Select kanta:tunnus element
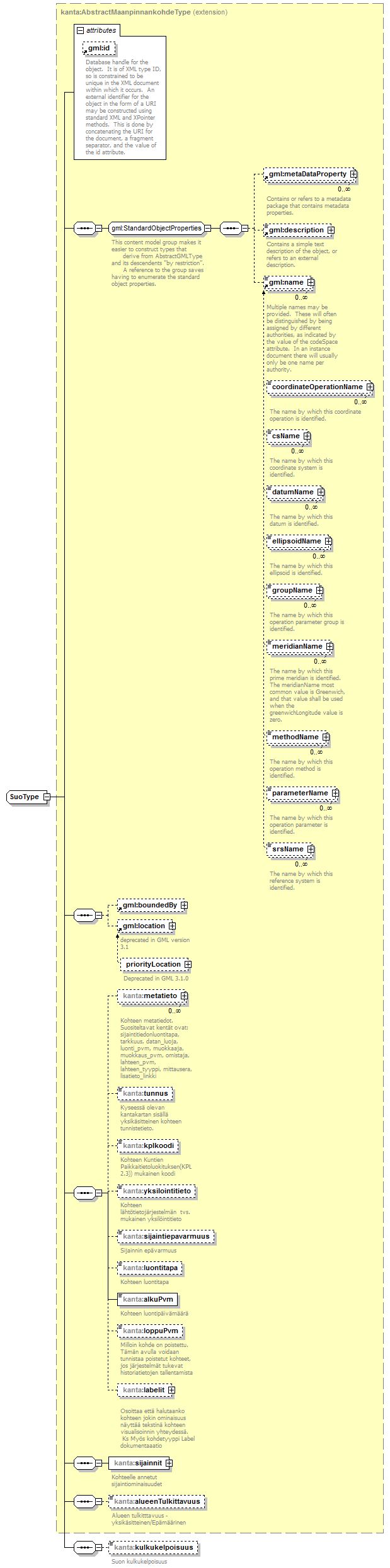This screenshot has height=1568, width=390. tap(145, 1093)
